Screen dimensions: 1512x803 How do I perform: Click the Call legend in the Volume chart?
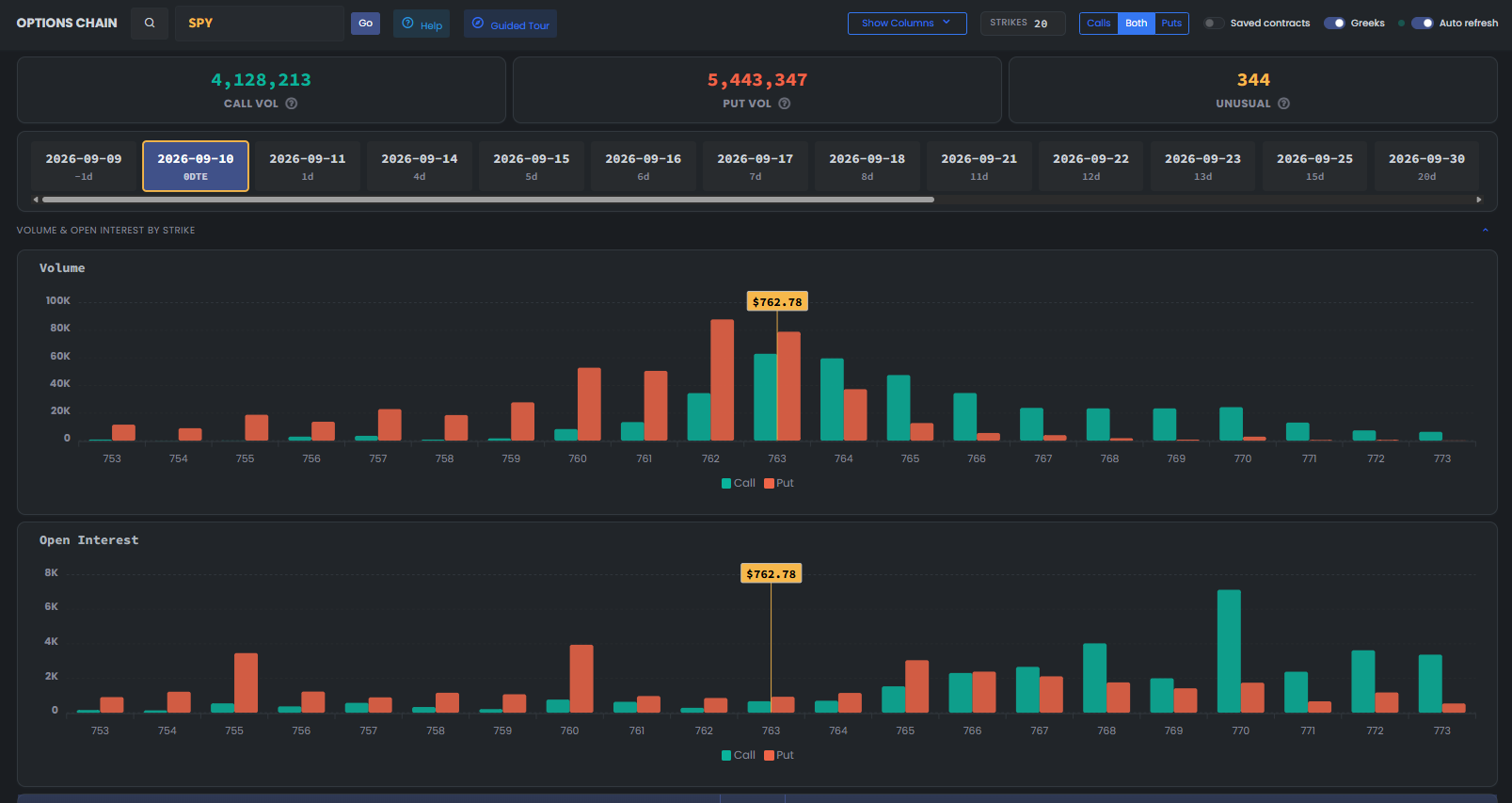point(739,483)
